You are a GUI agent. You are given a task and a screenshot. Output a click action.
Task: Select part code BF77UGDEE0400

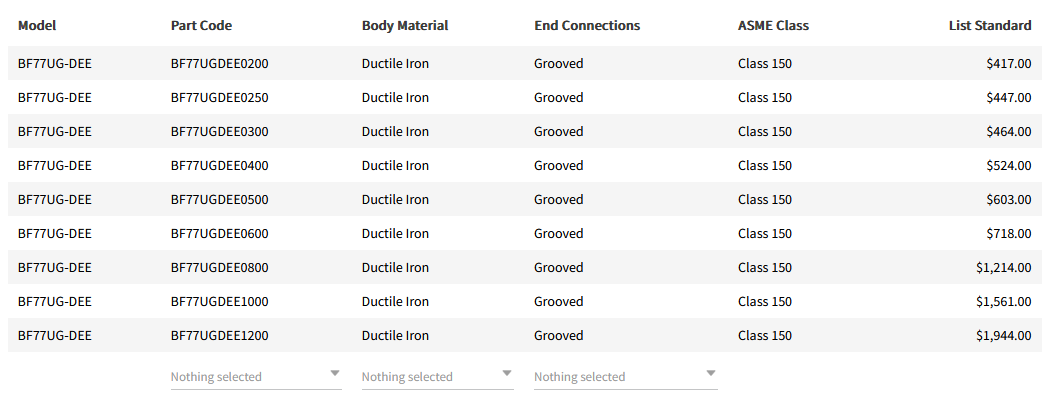click(219, 166)
